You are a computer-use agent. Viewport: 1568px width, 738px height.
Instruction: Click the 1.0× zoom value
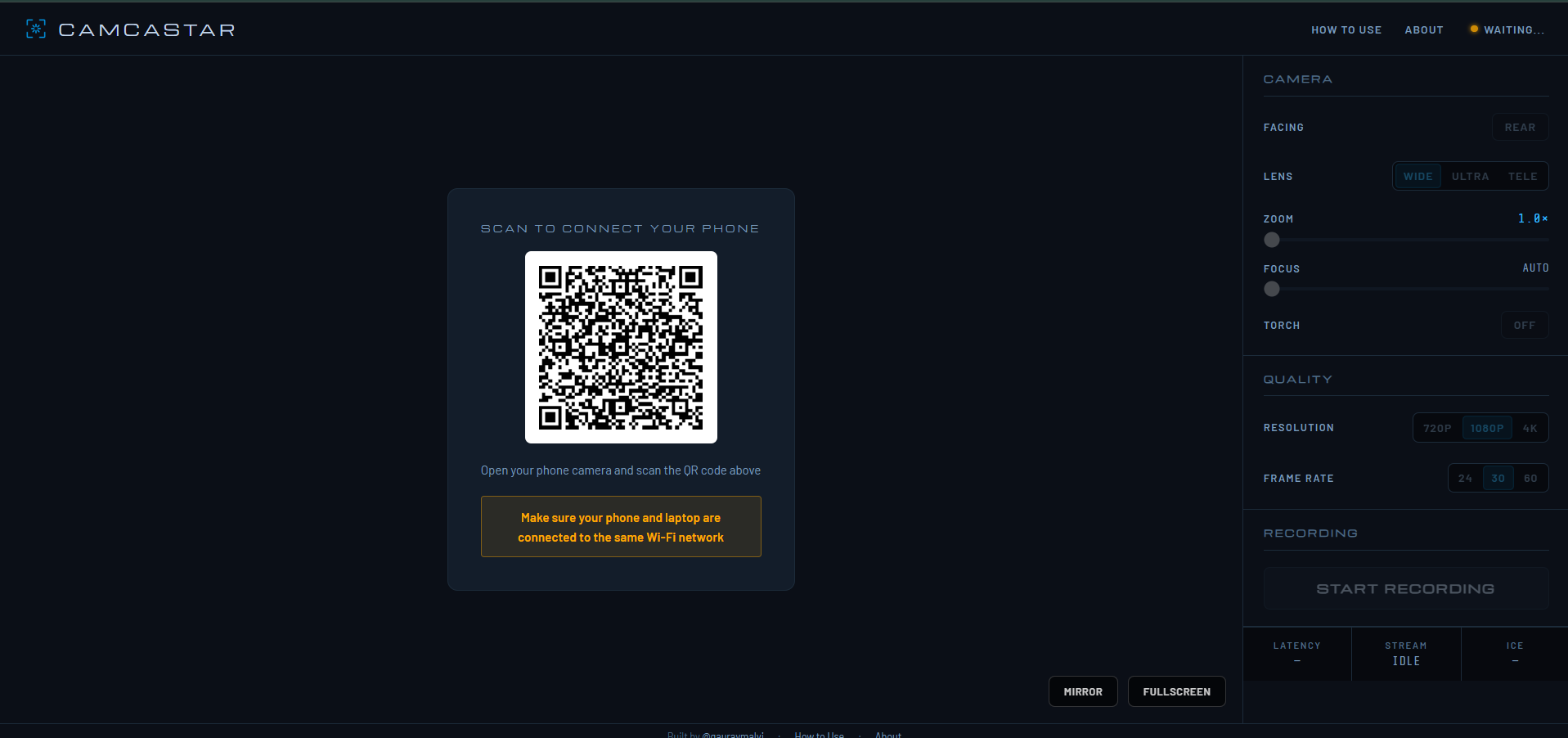click(1533, 218)
